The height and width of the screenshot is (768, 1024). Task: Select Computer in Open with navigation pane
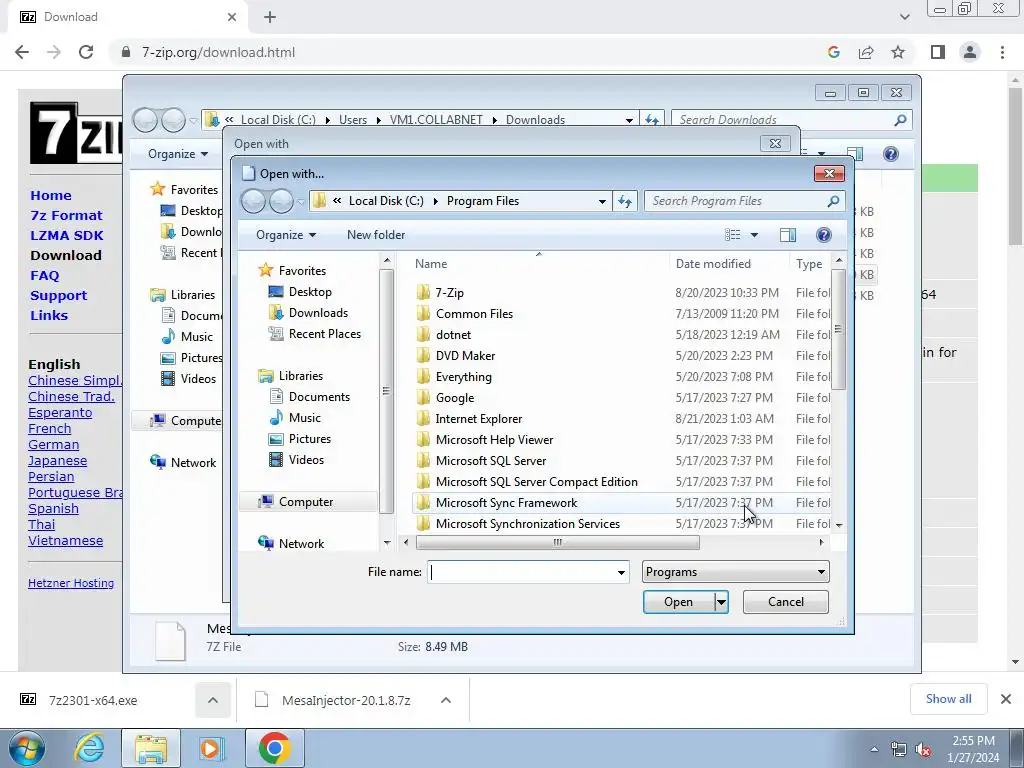(x=306, y=502)
